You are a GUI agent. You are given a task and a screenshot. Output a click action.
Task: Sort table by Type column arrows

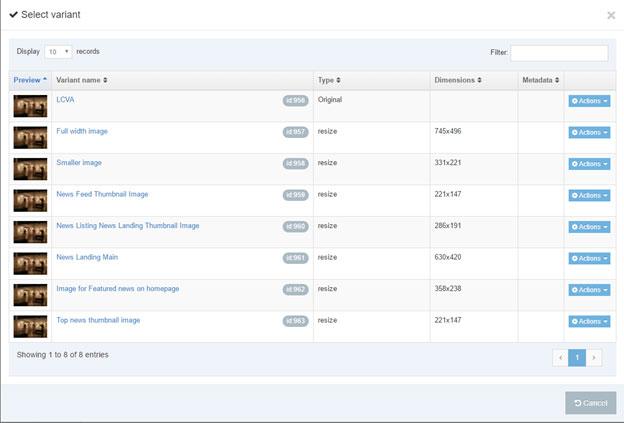[338, 80]
